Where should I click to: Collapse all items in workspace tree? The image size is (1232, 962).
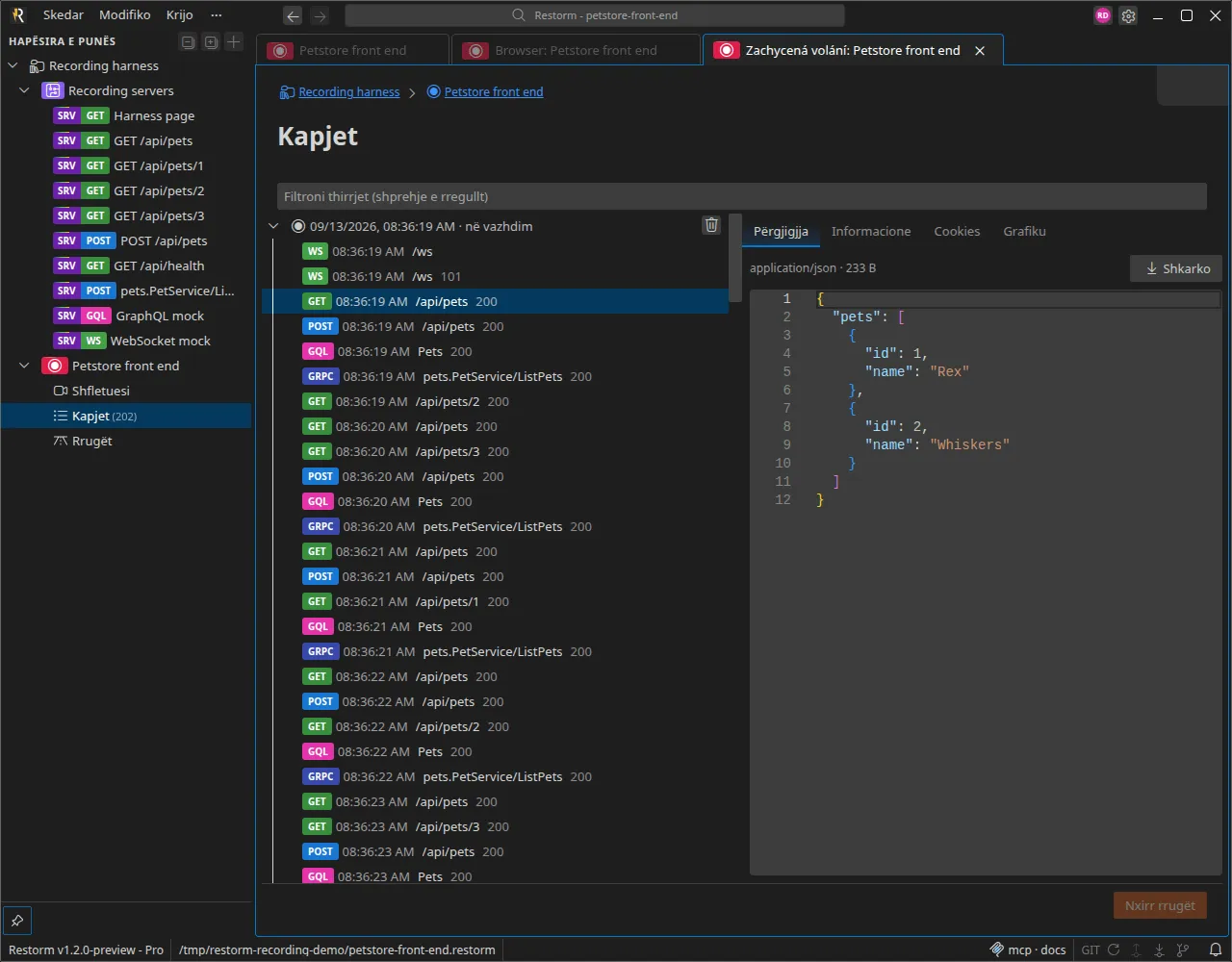(189, 41)
